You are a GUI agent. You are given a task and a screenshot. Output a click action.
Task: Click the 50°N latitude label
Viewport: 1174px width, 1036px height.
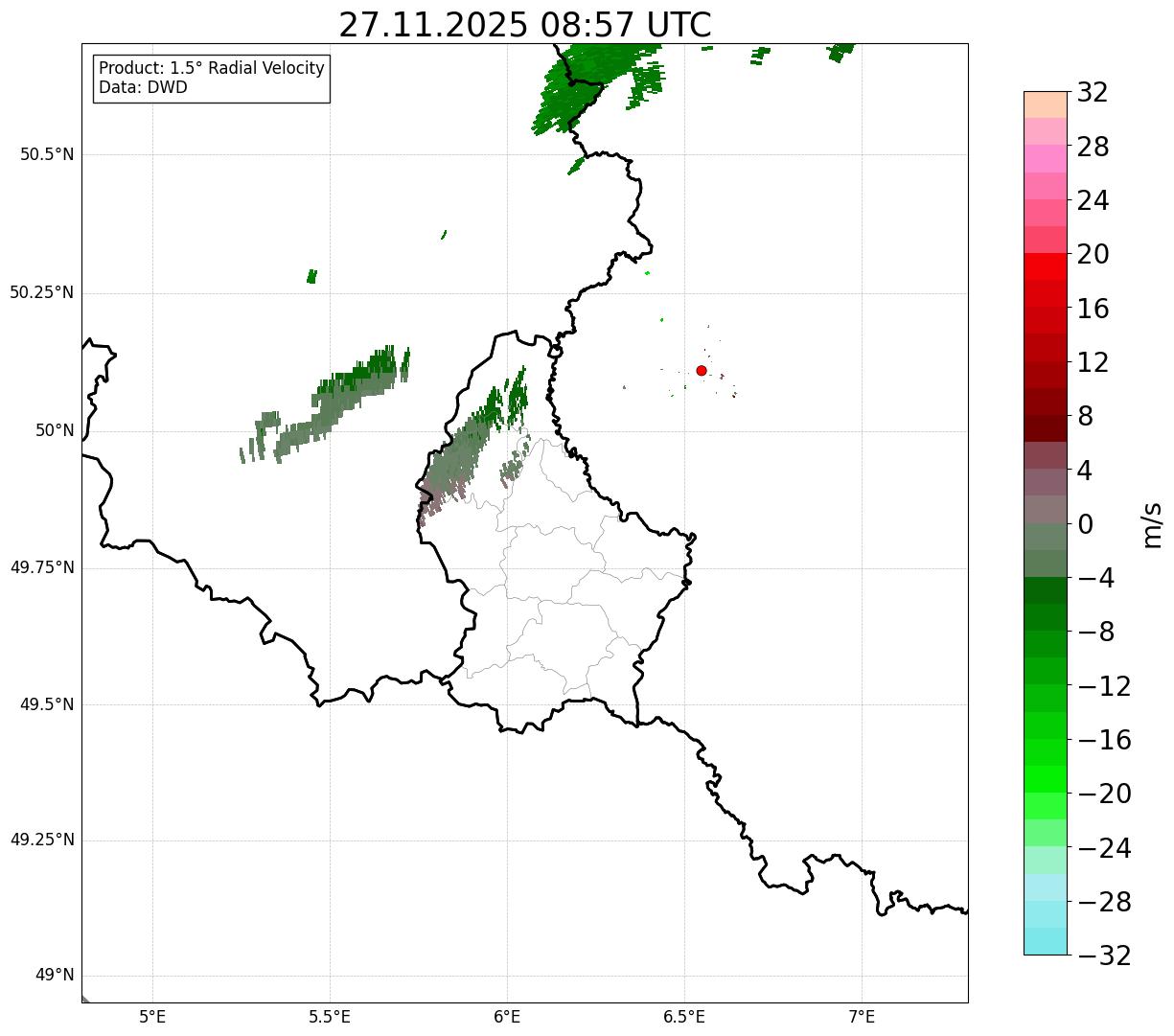click(55, 430)
